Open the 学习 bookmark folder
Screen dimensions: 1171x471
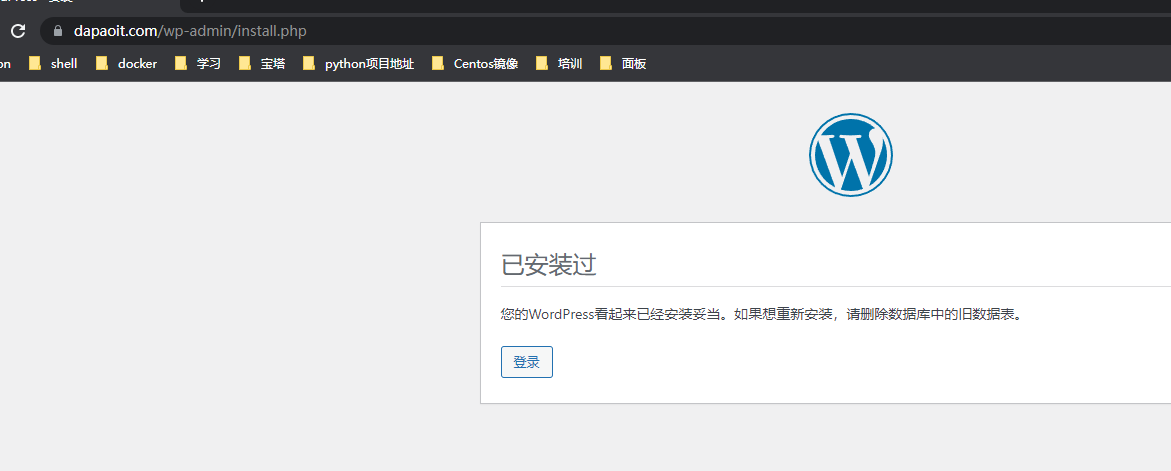198,63
